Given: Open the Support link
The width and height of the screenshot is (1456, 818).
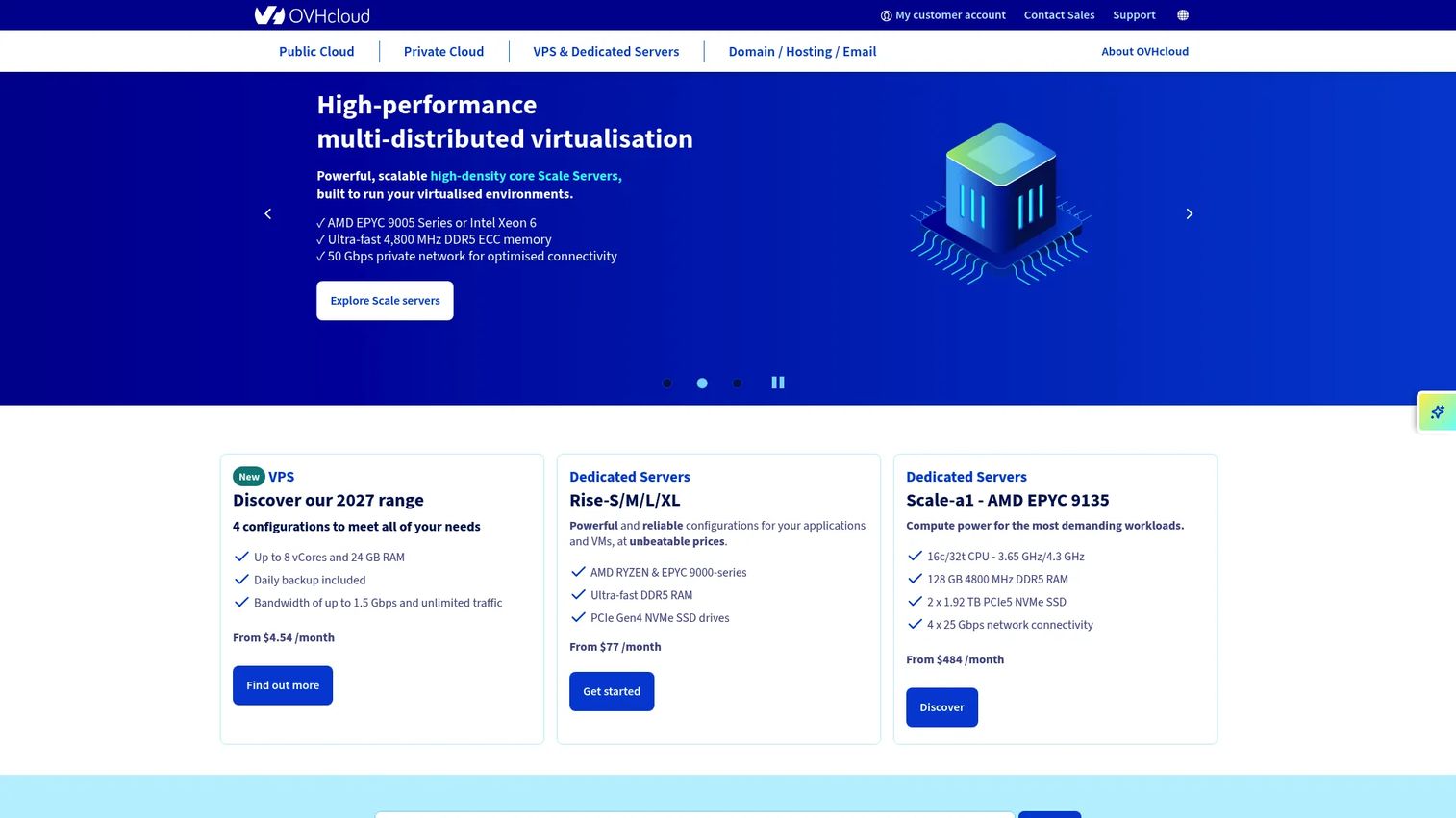Looking at the screenshot, I should coord(1134,15).
